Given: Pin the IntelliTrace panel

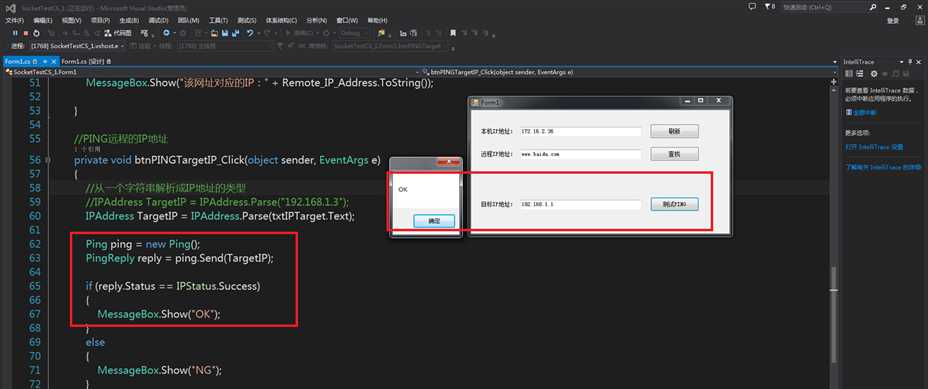Looking at the screenshot, I should 911,62.
